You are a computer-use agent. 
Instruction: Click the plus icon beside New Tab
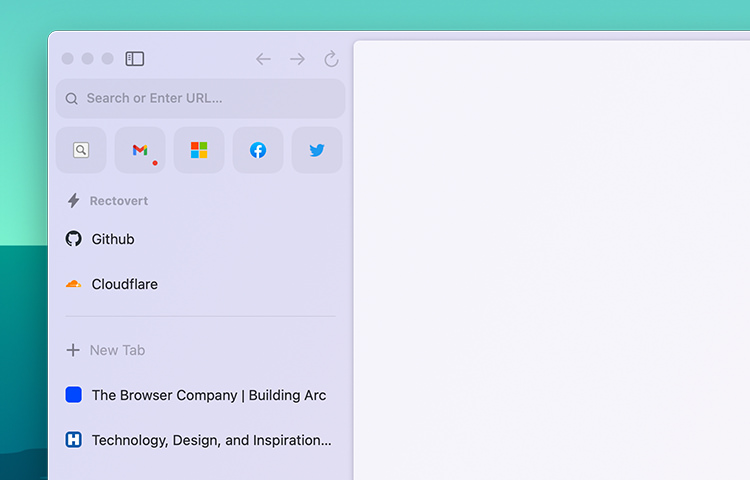(73, 350)
